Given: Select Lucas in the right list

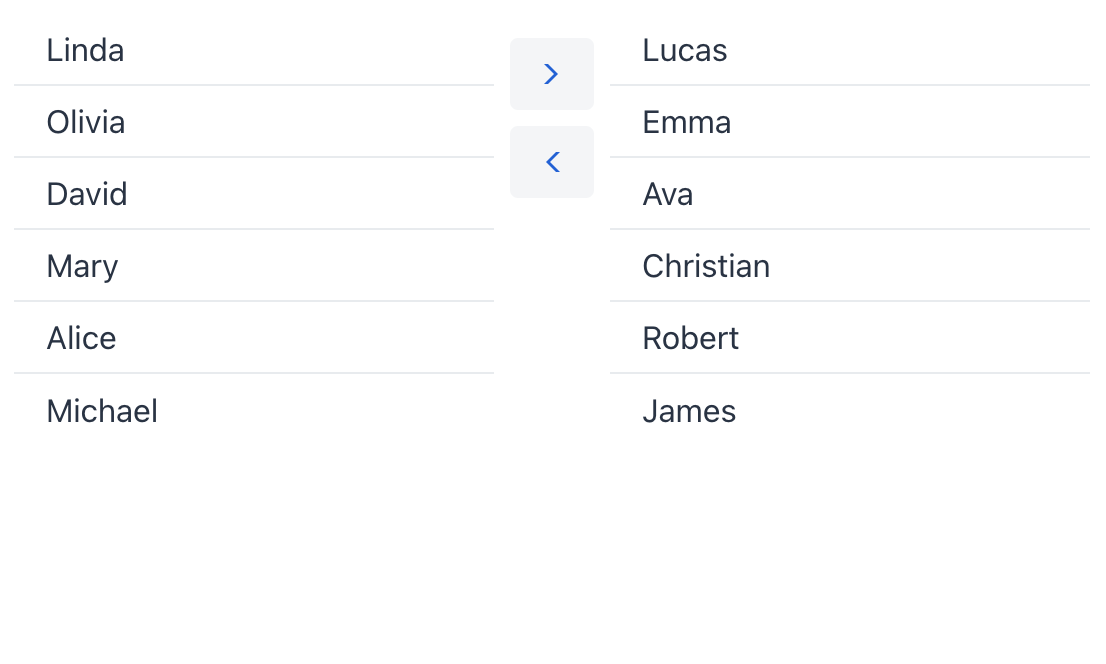Looking at the screenshot, I should (685, 50).
